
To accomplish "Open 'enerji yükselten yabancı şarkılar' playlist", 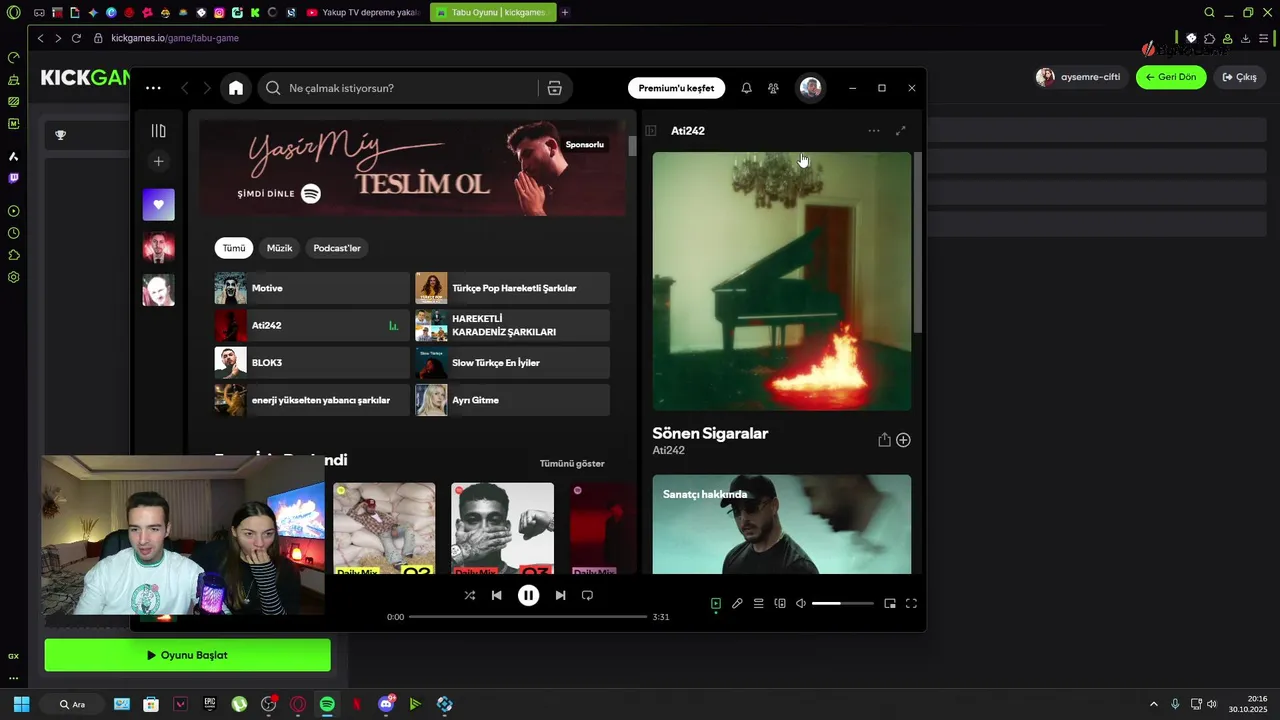I will tap(312, 400).
